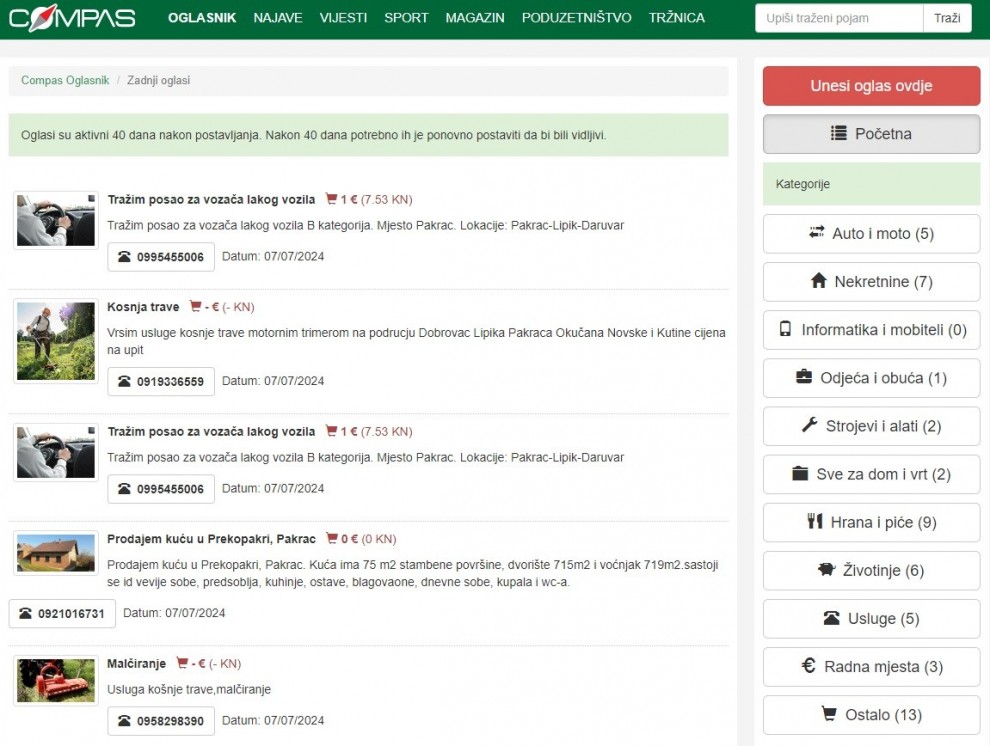
Task: Click the piggy bank Životinje icon
Action: [x=826, y=570]
